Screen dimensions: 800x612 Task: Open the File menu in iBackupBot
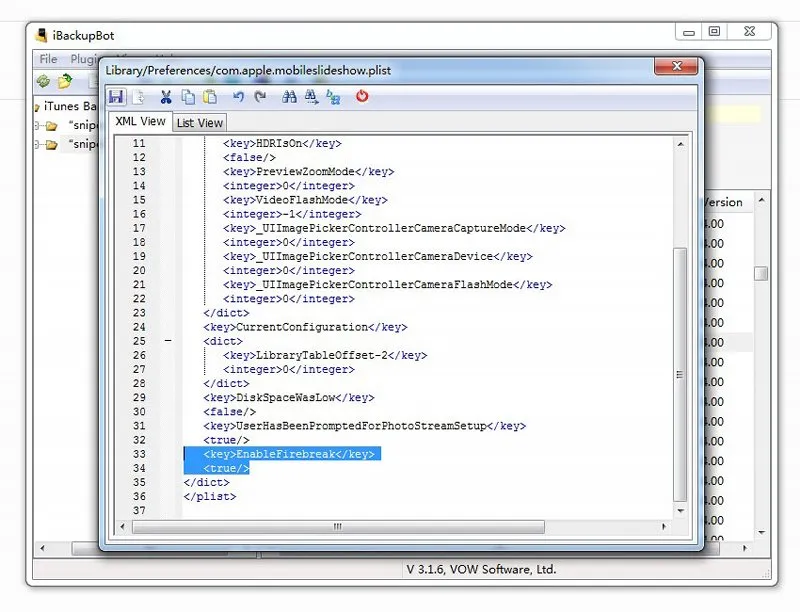coord(48,59)
